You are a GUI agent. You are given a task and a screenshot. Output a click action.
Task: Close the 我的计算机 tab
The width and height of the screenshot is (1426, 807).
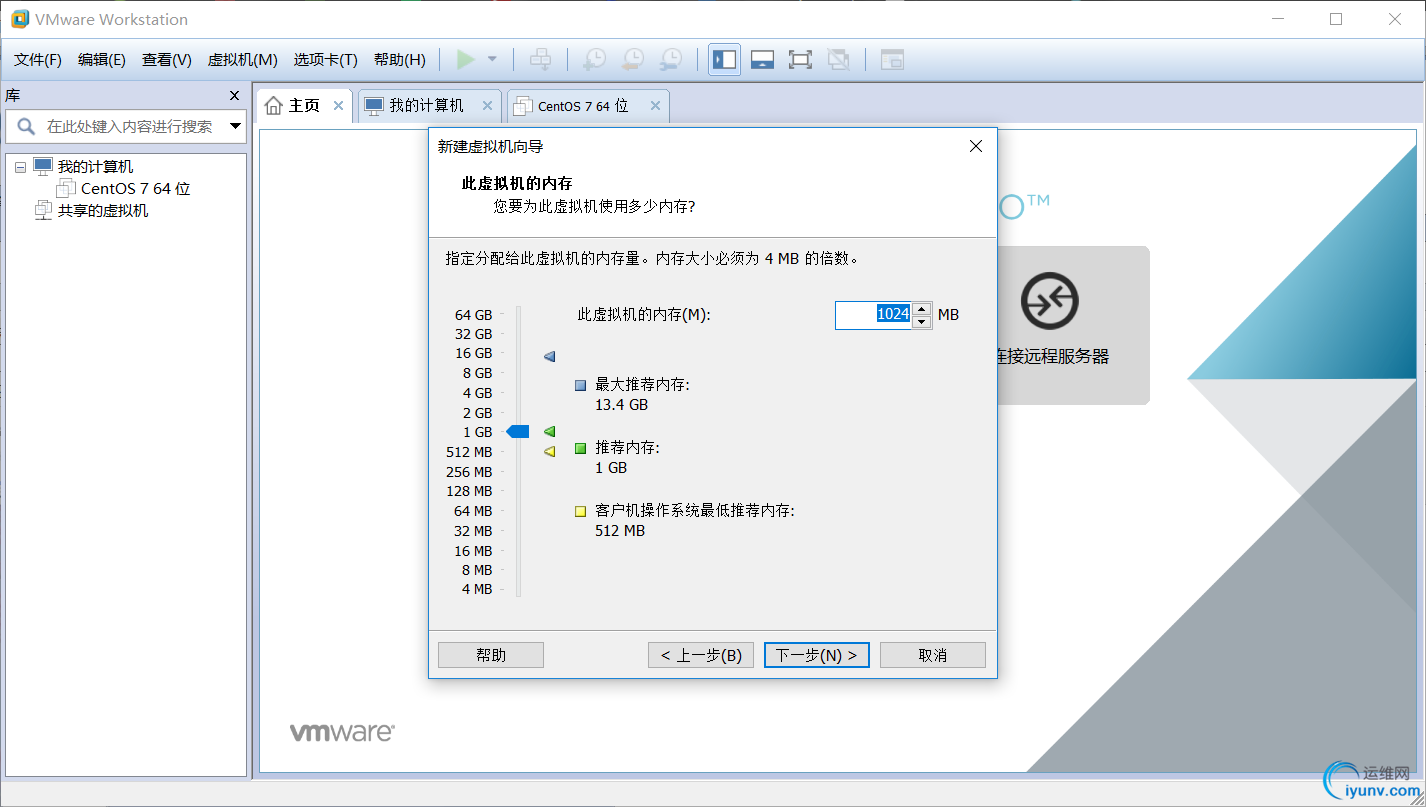(x=488, y=105)
